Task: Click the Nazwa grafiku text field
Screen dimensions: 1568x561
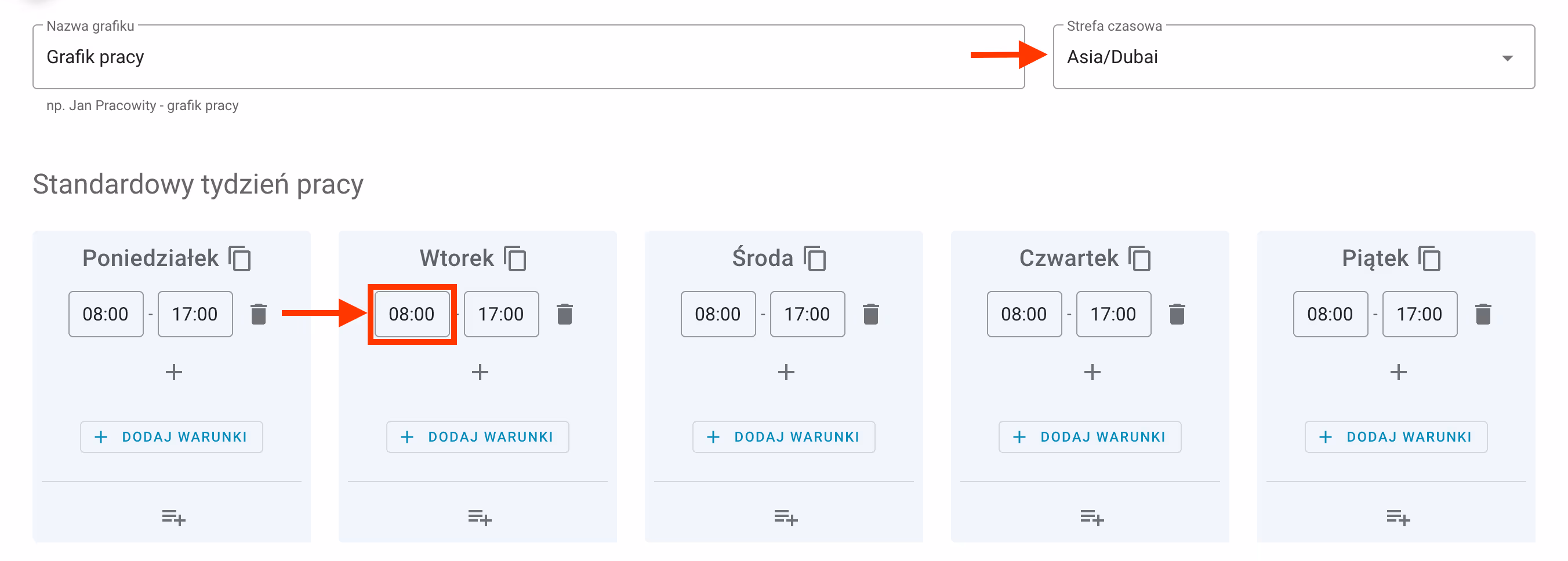Action: (528, 57)
